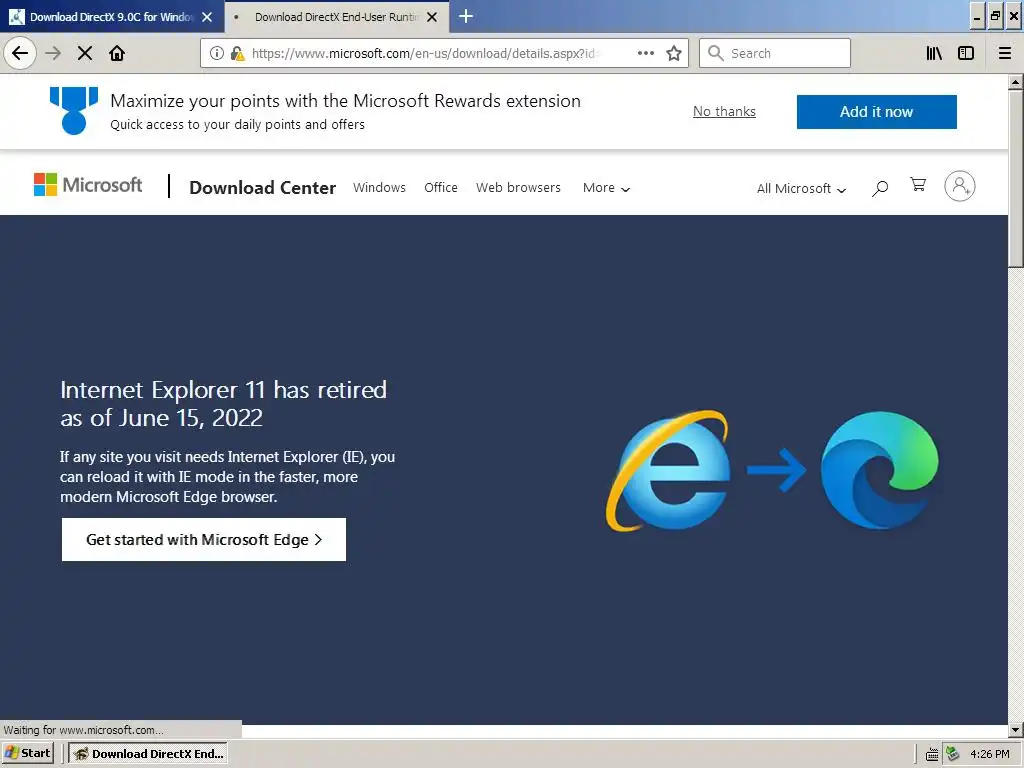Screen dimensions: 1024x768
Task: Click the padlock security warning icon
Action: coord(238,53)
